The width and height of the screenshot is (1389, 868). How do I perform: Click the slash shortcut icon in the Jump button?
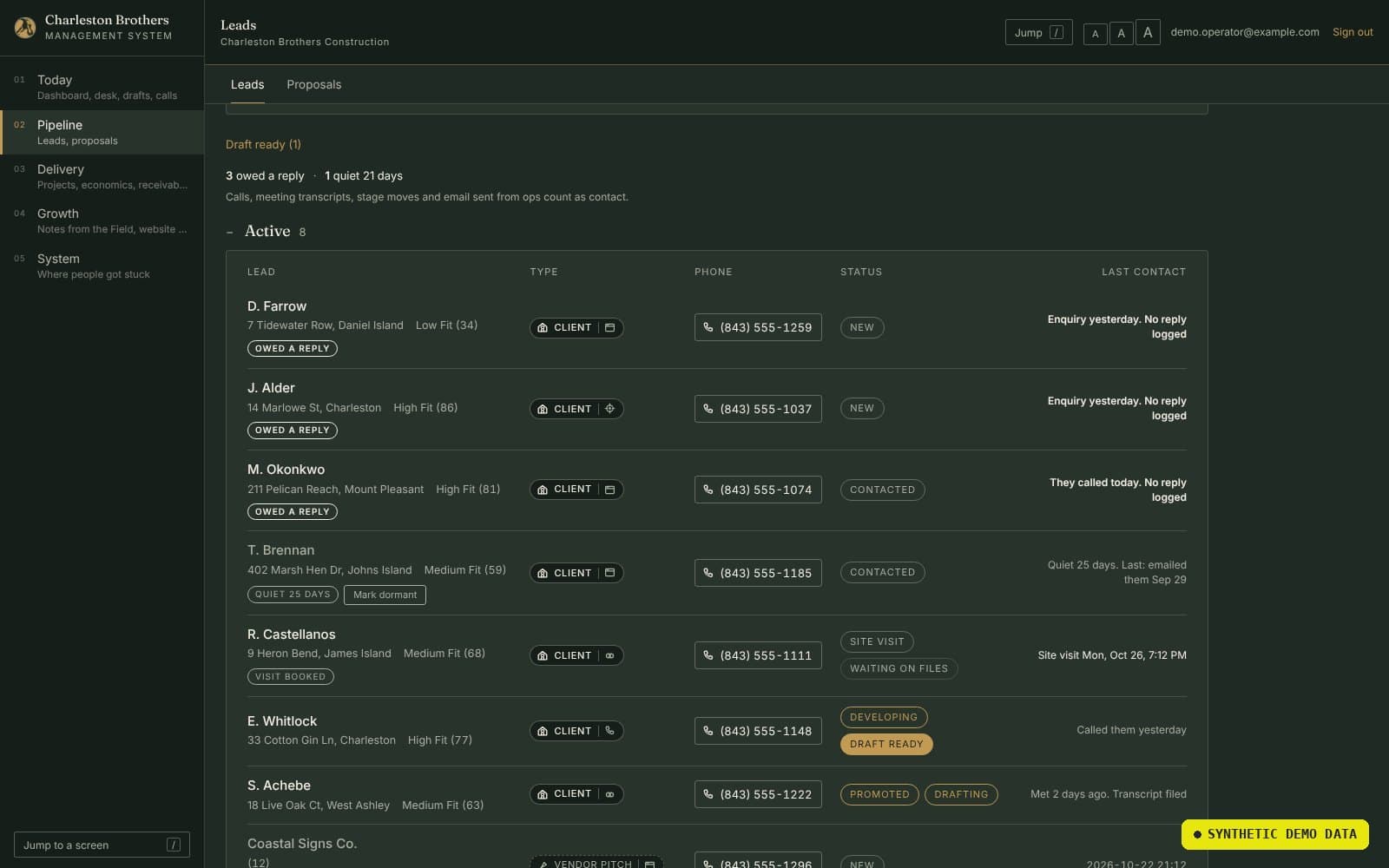(1057, 32)
